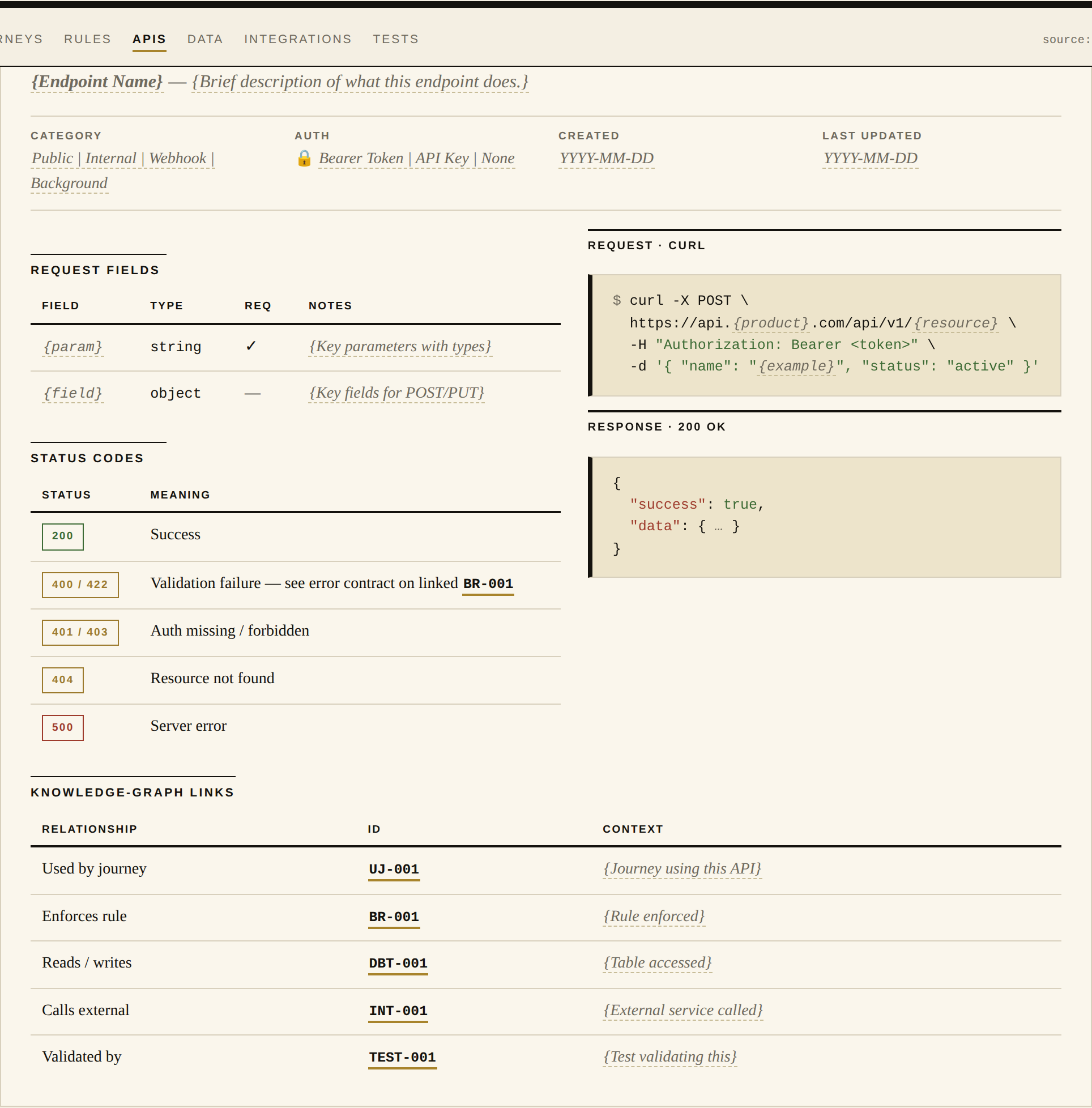Viewport: 1092px width, 1108px height.
Task: Edit the {External service called} context
Action: (682, 1011)
